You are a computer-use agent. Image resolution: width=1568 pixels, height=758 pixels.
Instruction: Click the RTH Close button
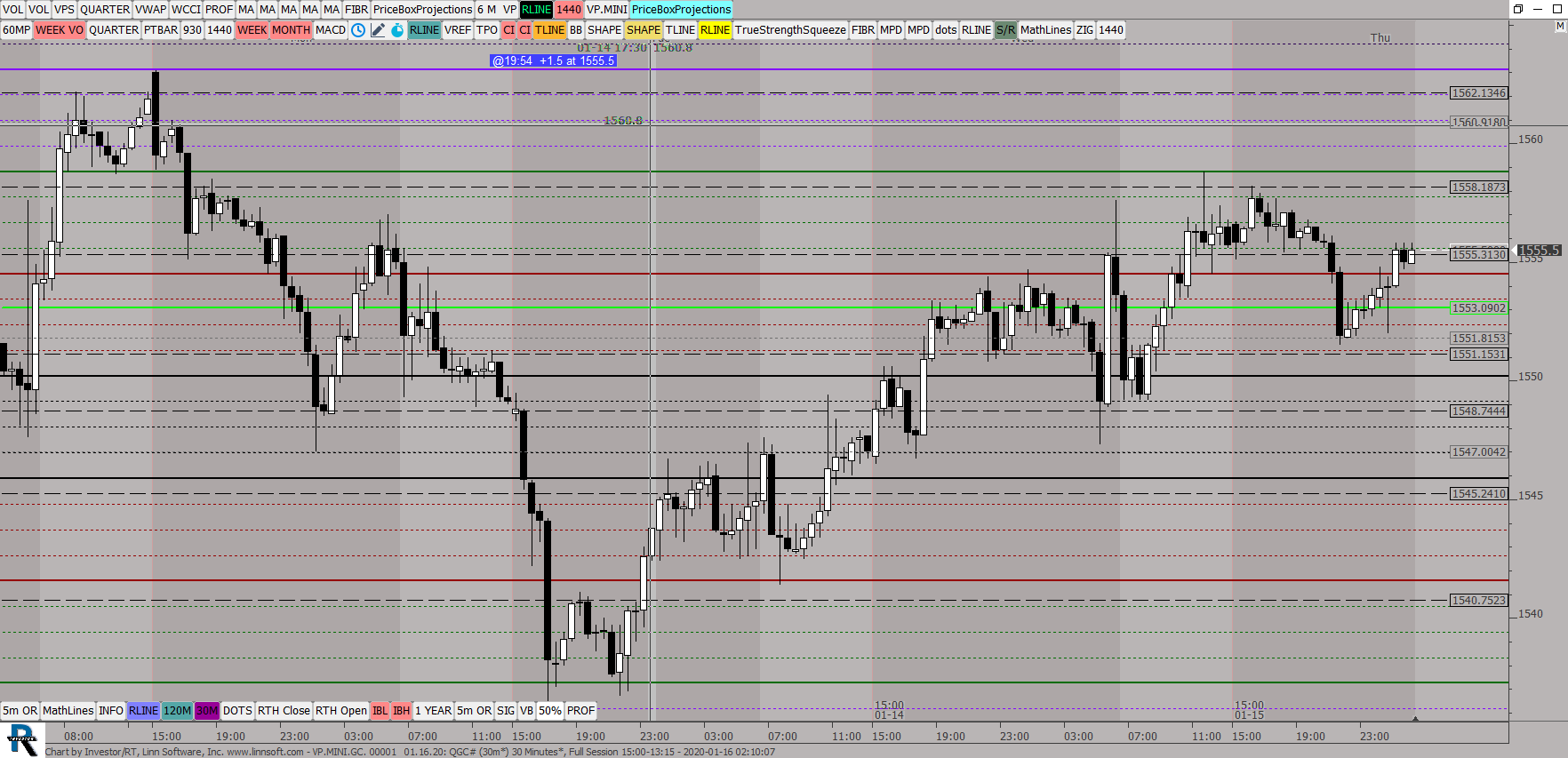[284, 711]
